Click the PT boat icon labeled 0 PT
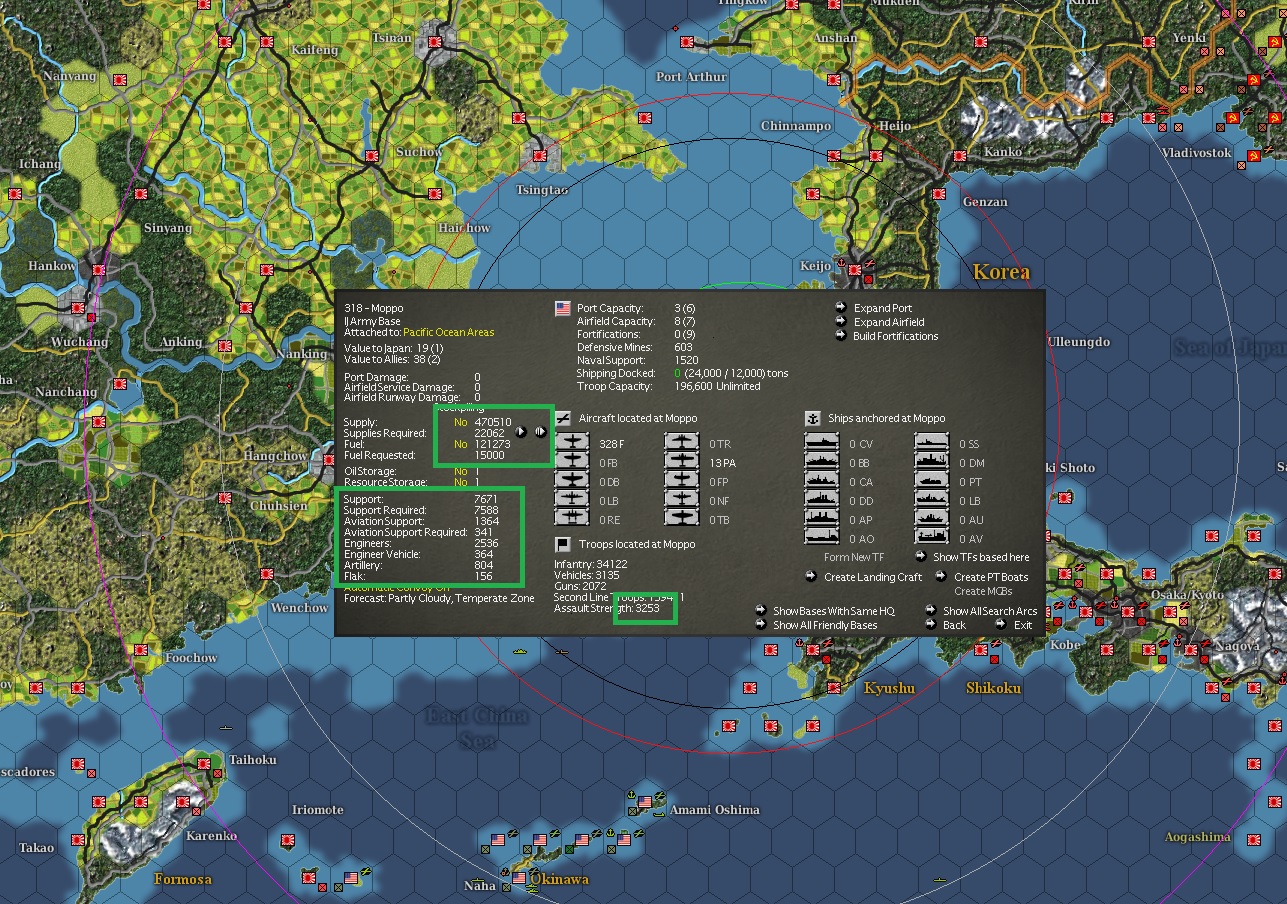1287x904 pixels. point(932,481)
